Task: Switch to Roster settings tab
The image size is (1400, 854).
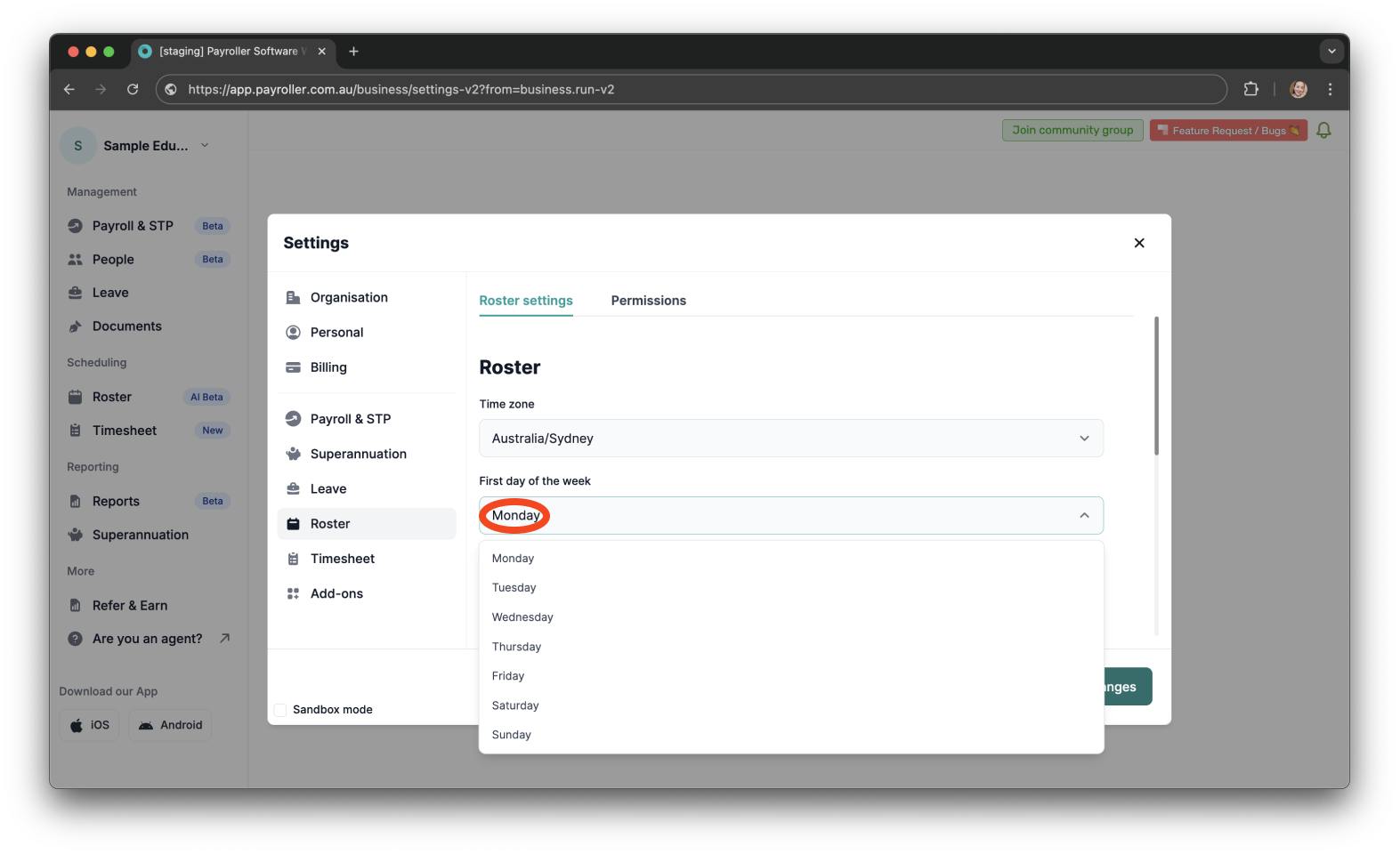Action: point(526,301)
